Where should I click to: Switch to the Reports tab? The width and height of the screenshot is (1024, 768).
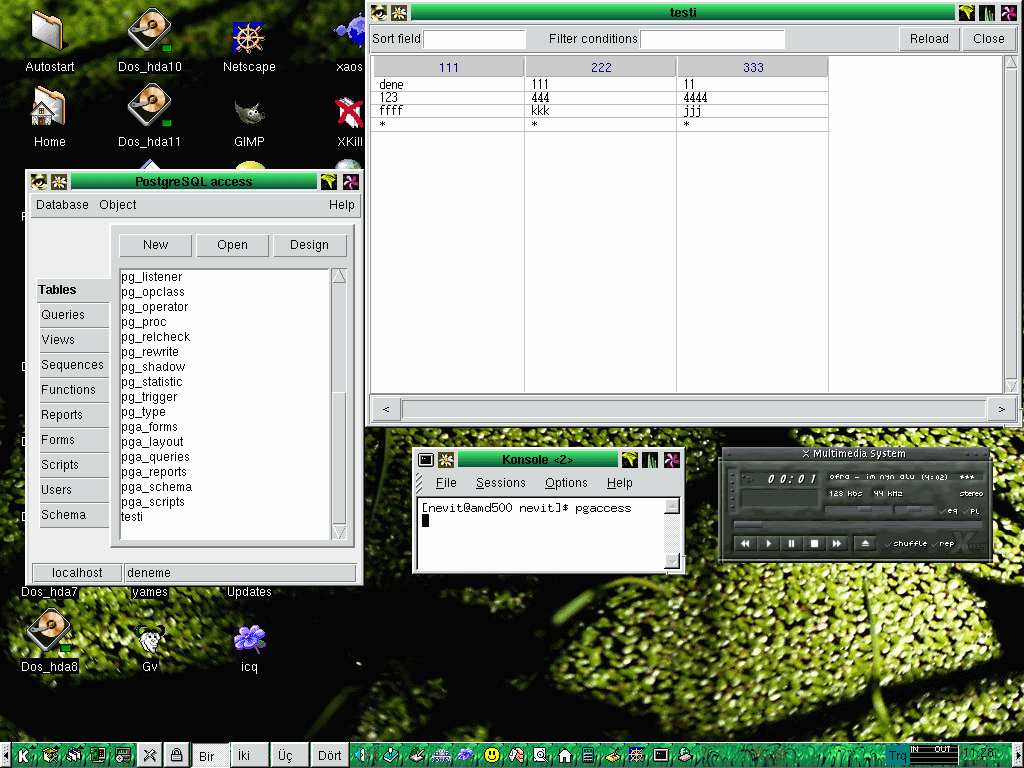tap(73, 415)
